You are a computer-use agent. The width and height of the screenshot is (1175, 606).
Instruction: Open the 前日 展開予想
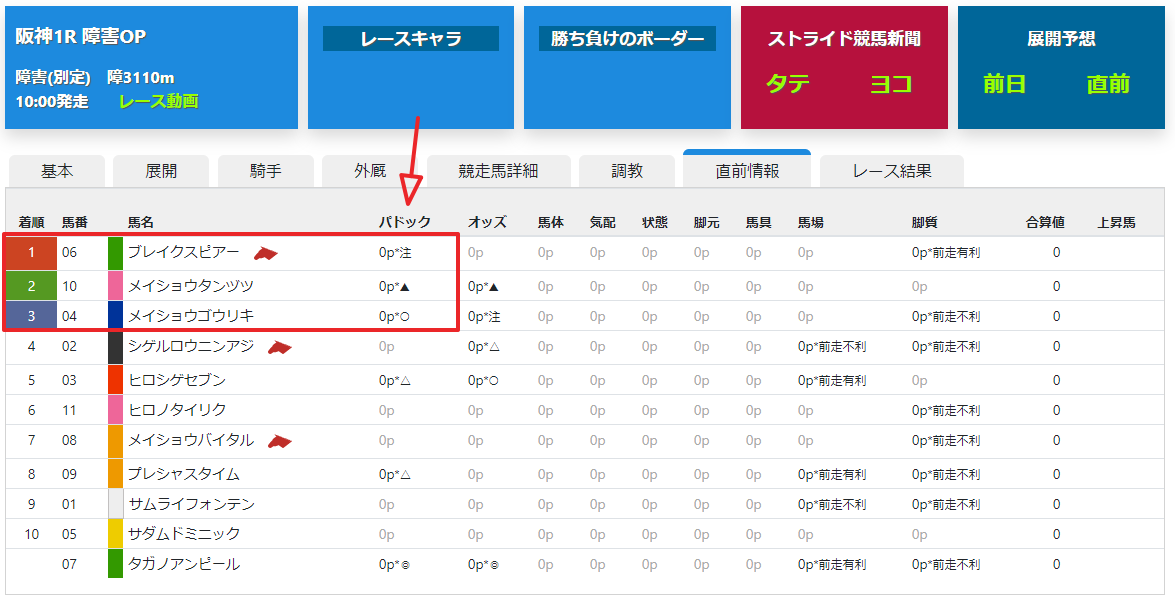click(x=1004, y=84)
